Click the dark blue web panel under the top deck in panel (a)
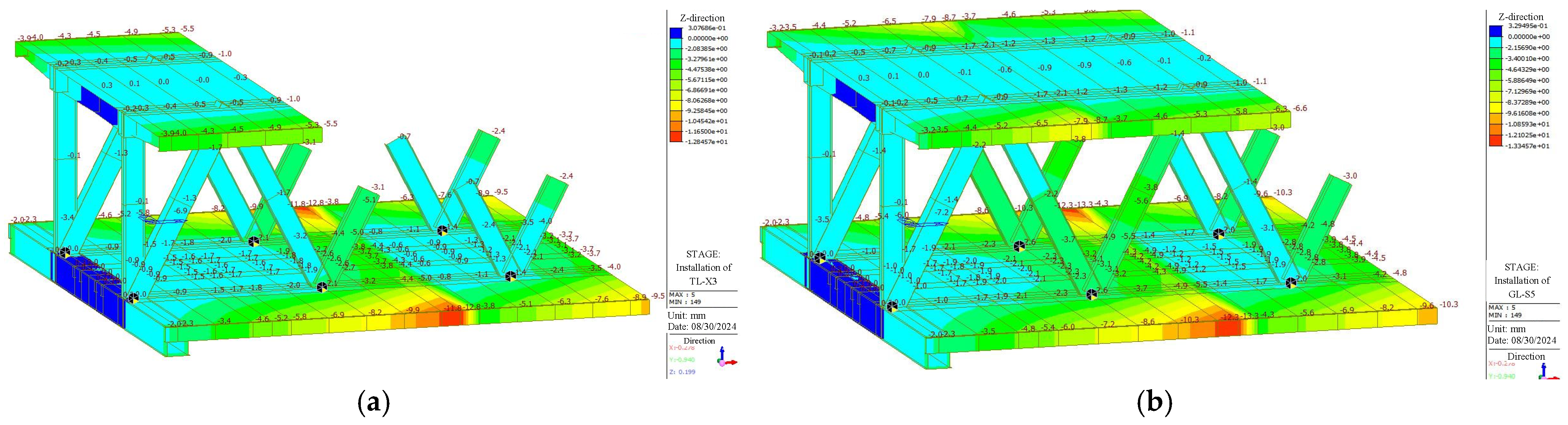 point(99,106)
